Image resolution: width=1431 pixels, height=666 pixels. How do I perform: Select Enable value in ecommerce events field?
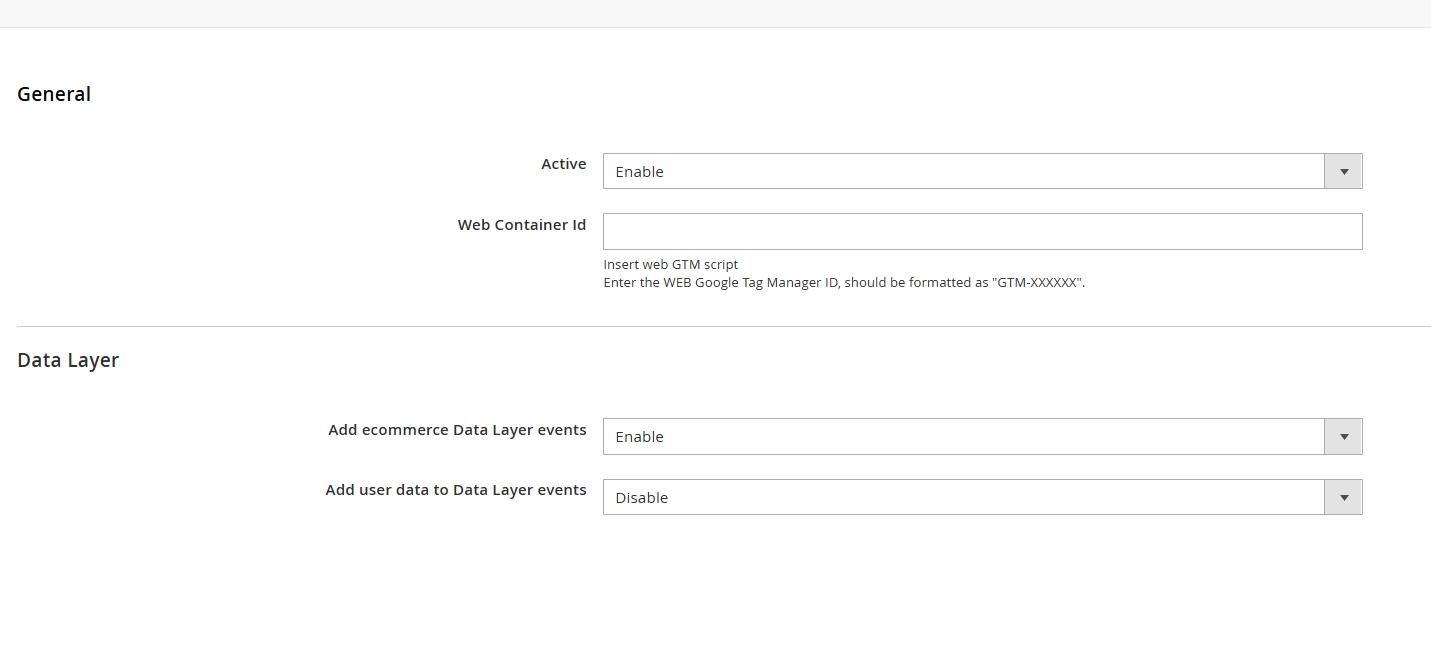[x=640, y=437]
